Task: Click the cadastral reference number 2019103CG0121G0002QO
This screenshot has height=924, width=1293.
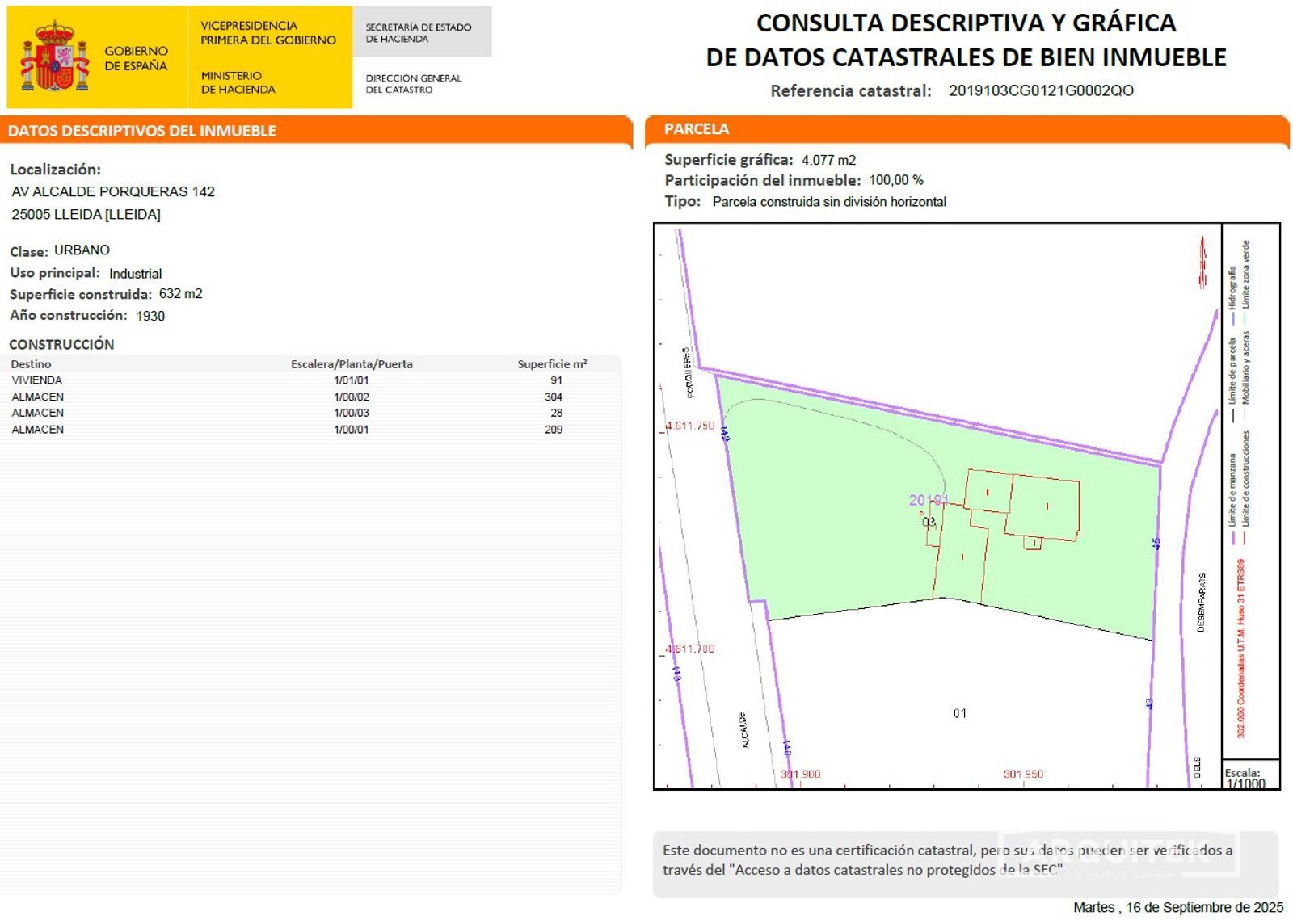Action: tap(1040, 90)
